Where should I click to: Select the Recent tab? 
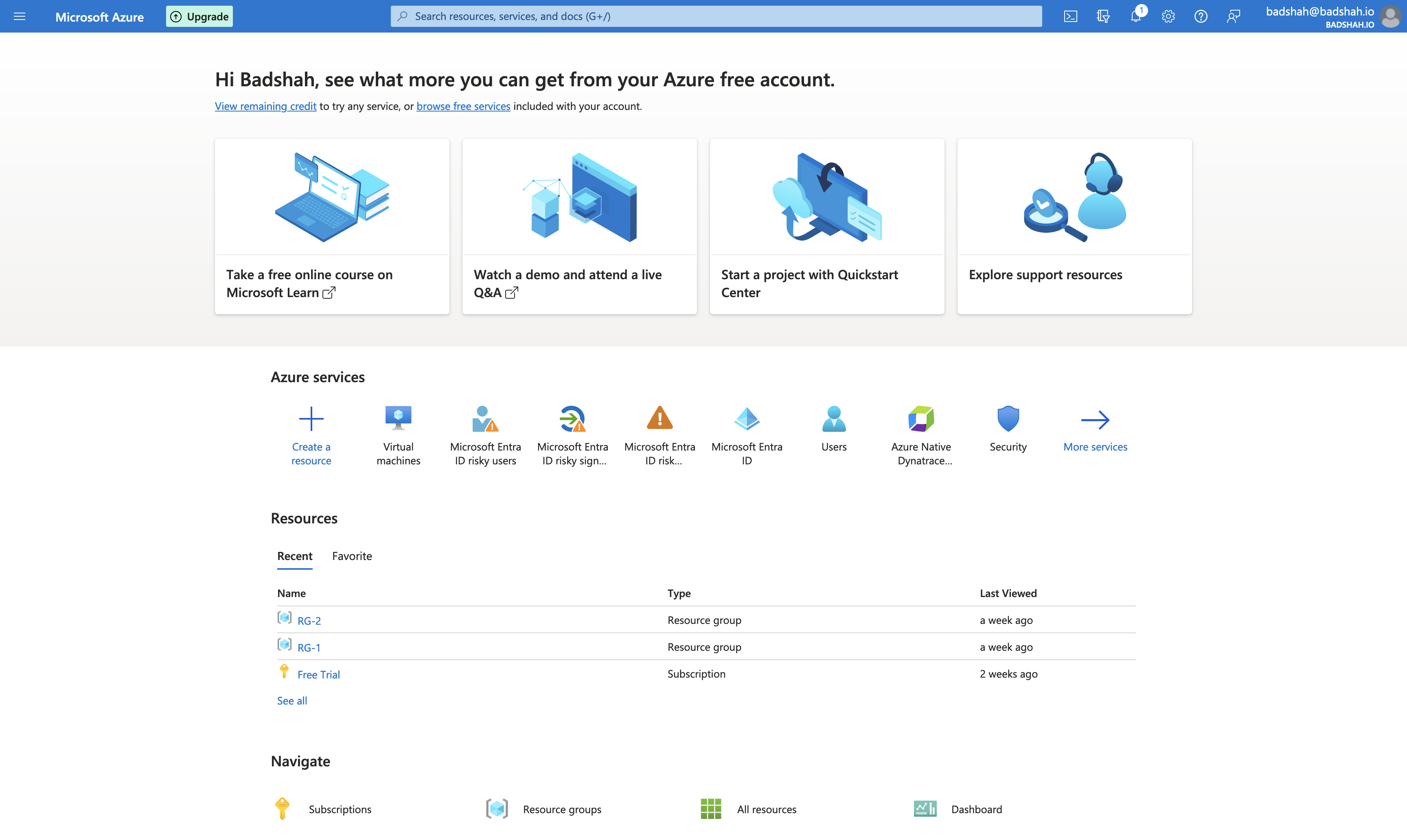pos(294,556)
